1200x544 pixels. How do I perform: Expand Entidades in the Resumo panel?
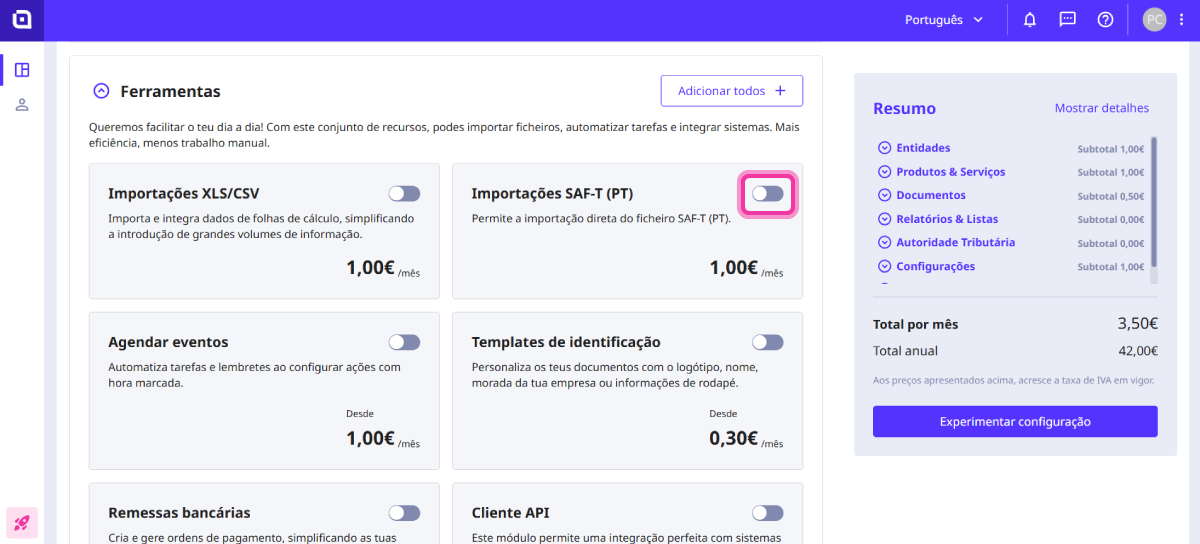[x=884, y=148]
